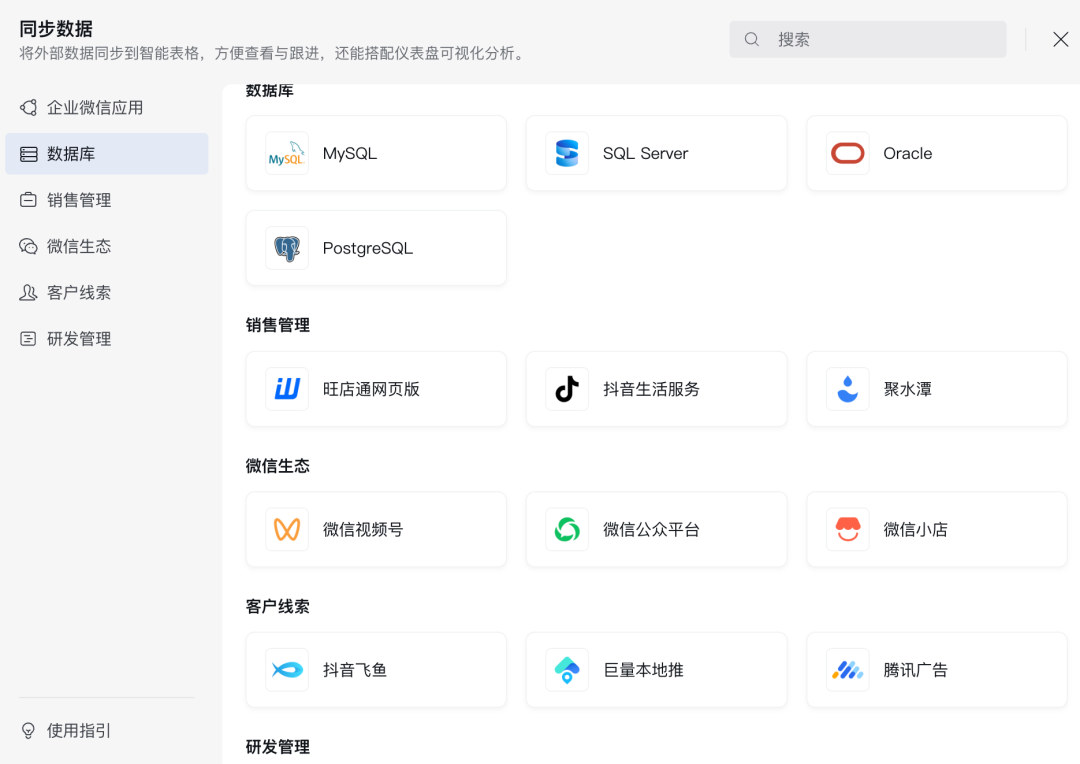Open the 腾讯广告 sync card

[937, 670]
